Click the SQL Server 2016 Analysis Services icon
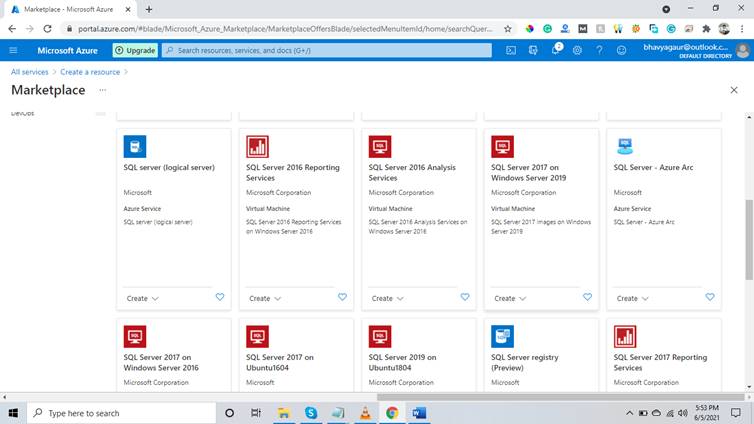 point(380,146)
